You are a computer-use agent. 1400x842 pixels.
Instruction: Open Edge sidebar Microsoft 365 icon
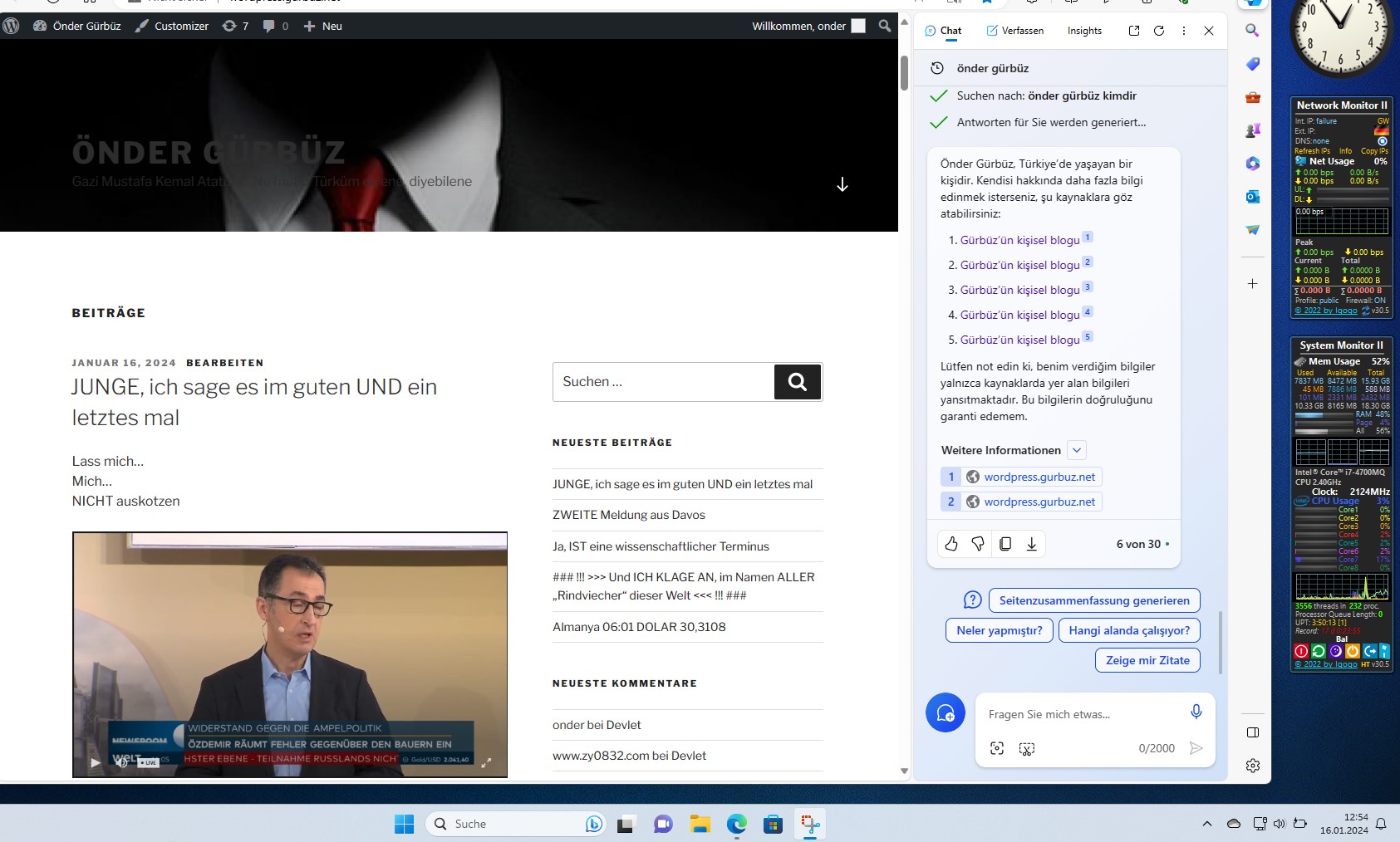coord(1252,164)
